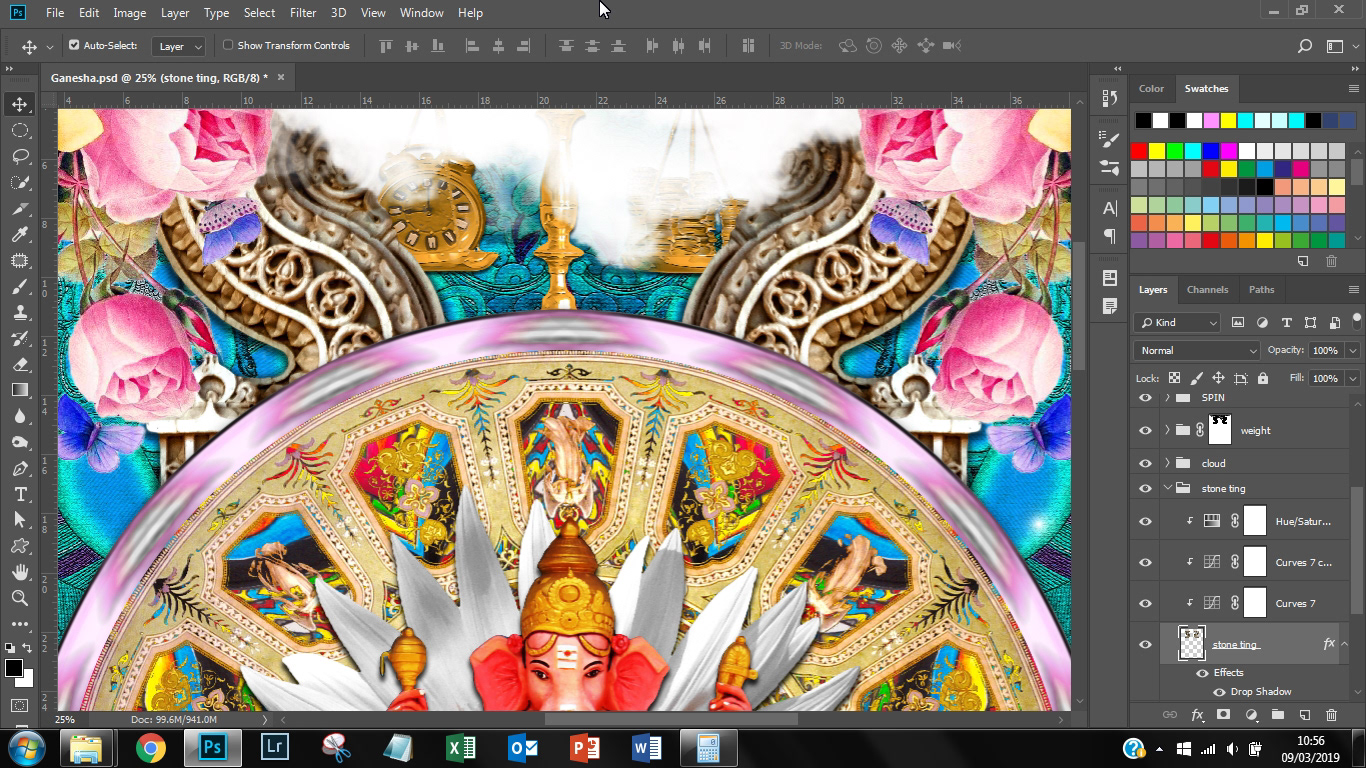Viewport: 1366px width, 768px height.
Task: Hide the cloud group
Action: coord(1145,463)
